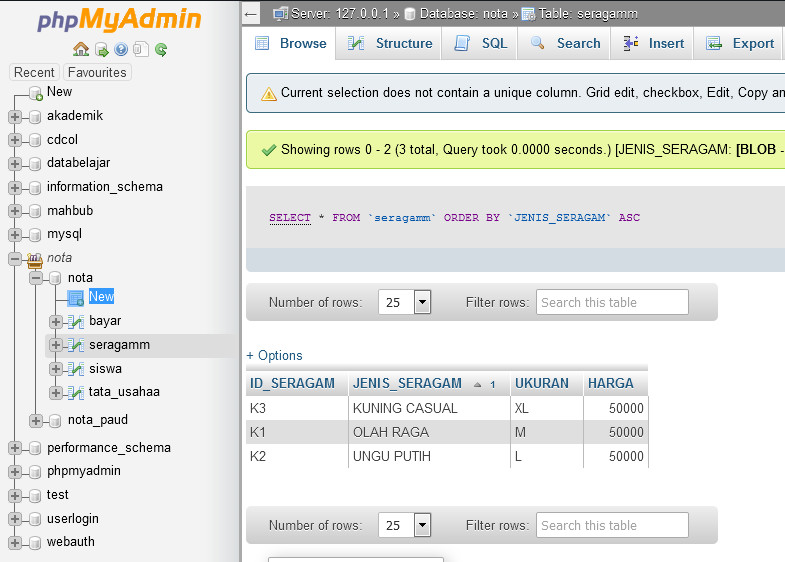Open the SQL documentation page icon

(141, 50)
